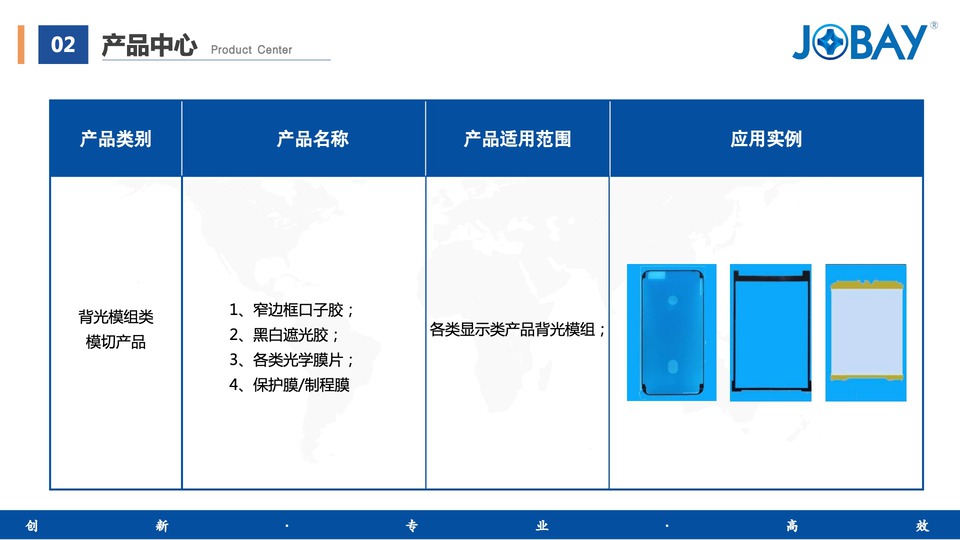This screenshot has width=960, height=540.
Task: Click the 产品中心 heading
Action: (x=149, y=46)
